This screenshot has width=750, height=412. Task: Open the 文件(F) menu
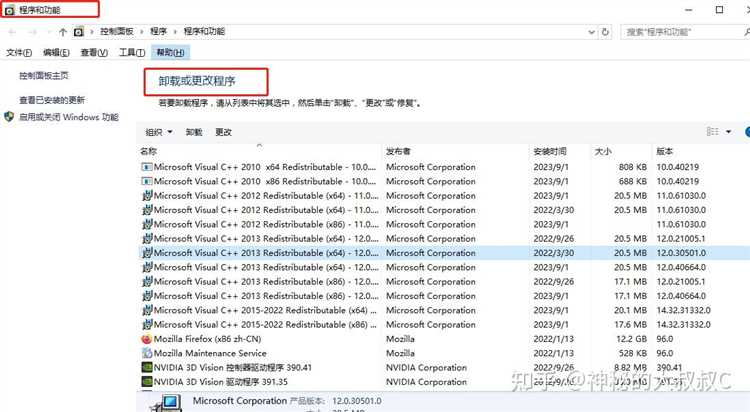(19, 53)
